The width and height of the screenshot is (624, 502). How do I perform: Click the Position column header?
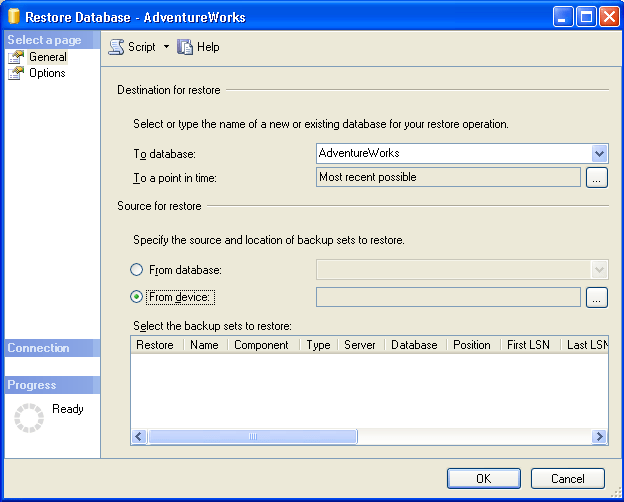click(472, 345)
